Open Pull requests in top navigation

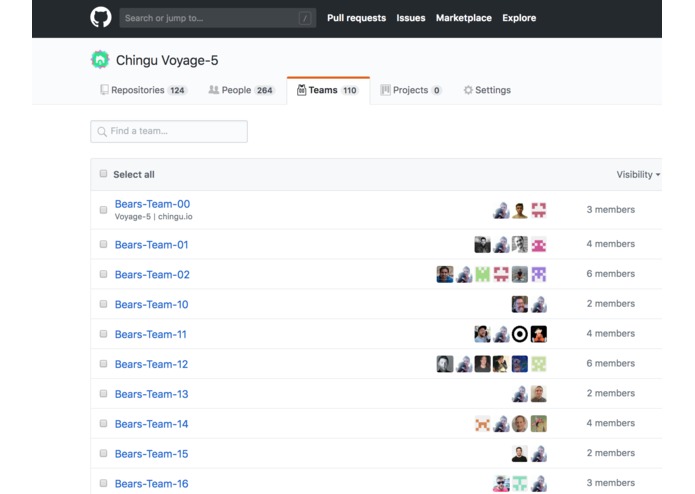point(356,18)
